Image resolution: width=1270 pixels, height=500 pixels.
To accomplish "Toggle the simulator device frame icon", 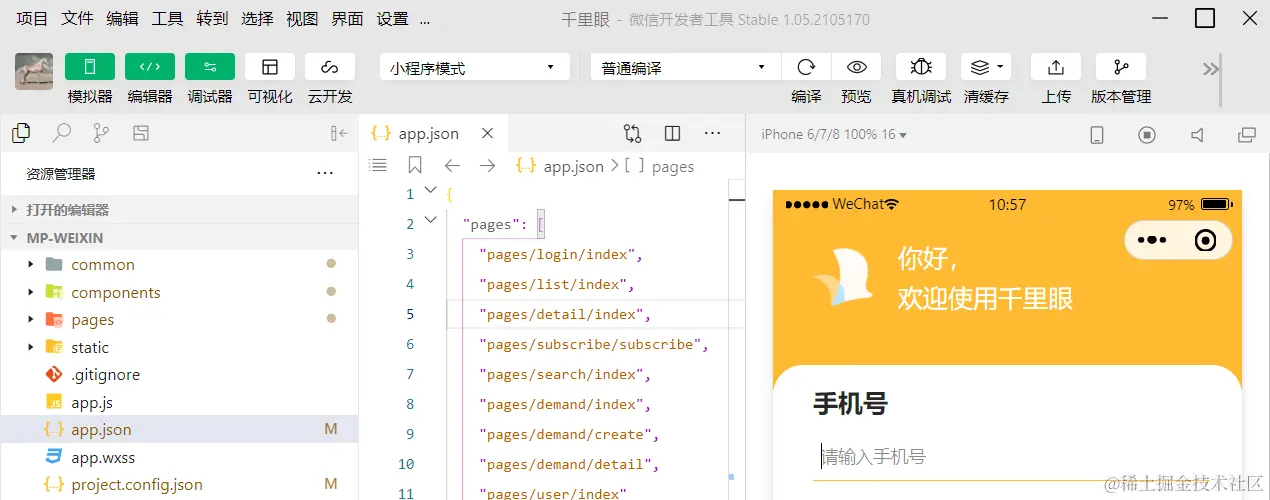I will click(x=1096, y=135).
